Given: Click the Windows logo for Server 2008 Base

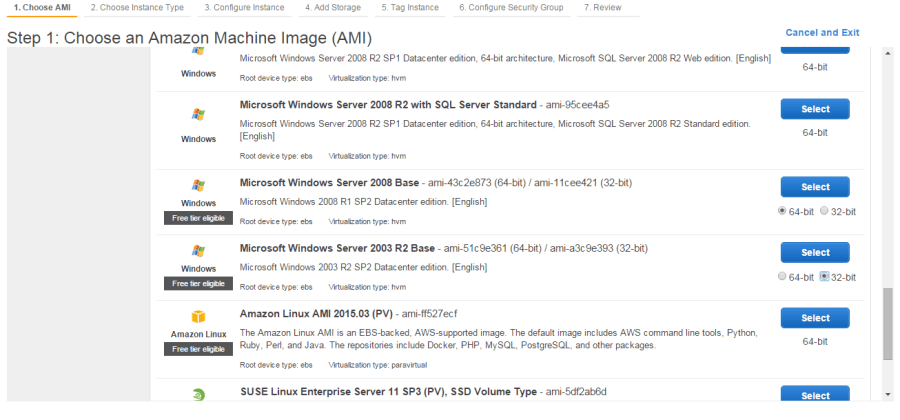Looking at the screenshot, I should (198, 185).
